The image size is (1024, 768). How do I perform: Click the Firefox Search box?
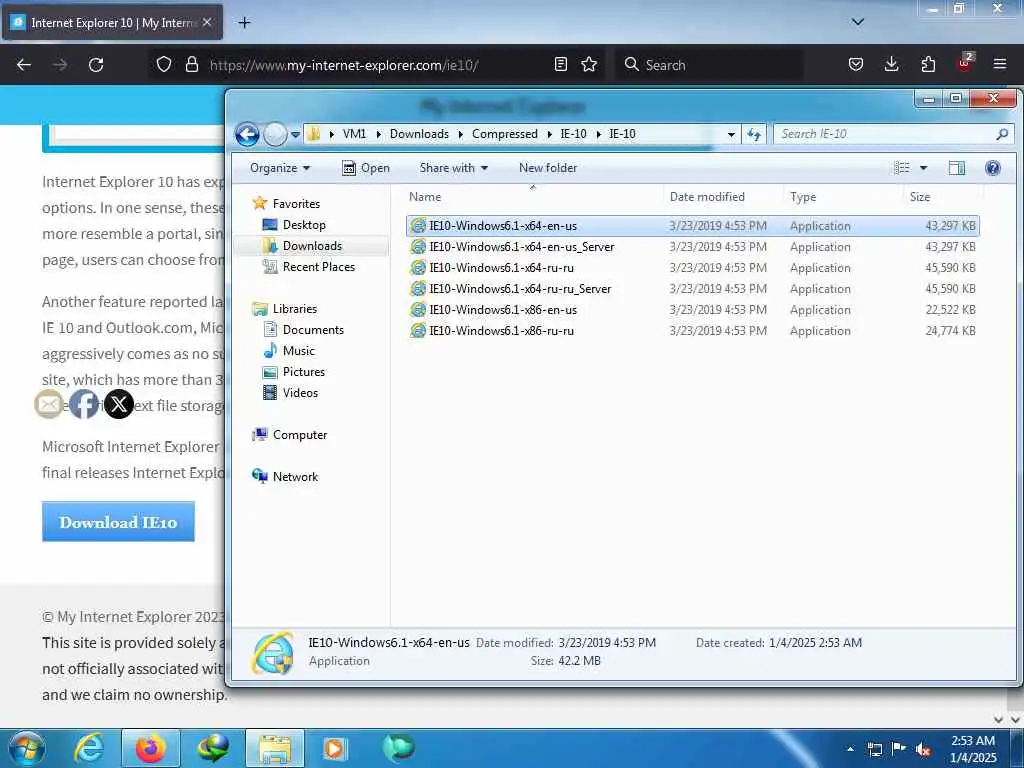pos(709,65)
